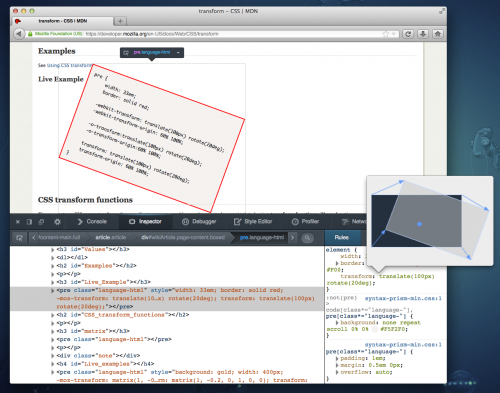Expand the background property shorthand

tap(337, 323)
